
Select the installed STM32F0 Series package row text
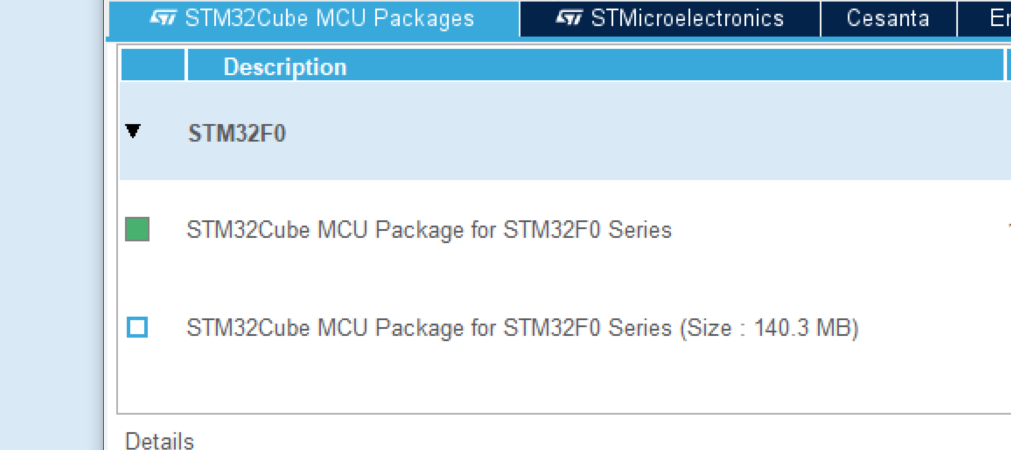(429, 230)
